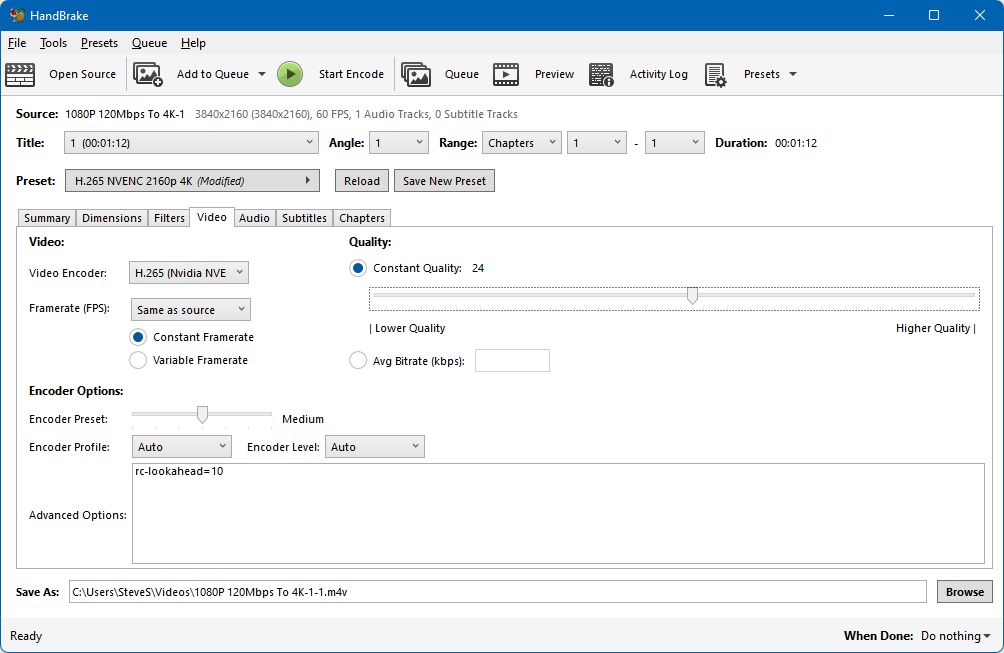Open the Angle dropdown
The image size is (1004, 653).
pyautogui.click(x=399, y=143)
